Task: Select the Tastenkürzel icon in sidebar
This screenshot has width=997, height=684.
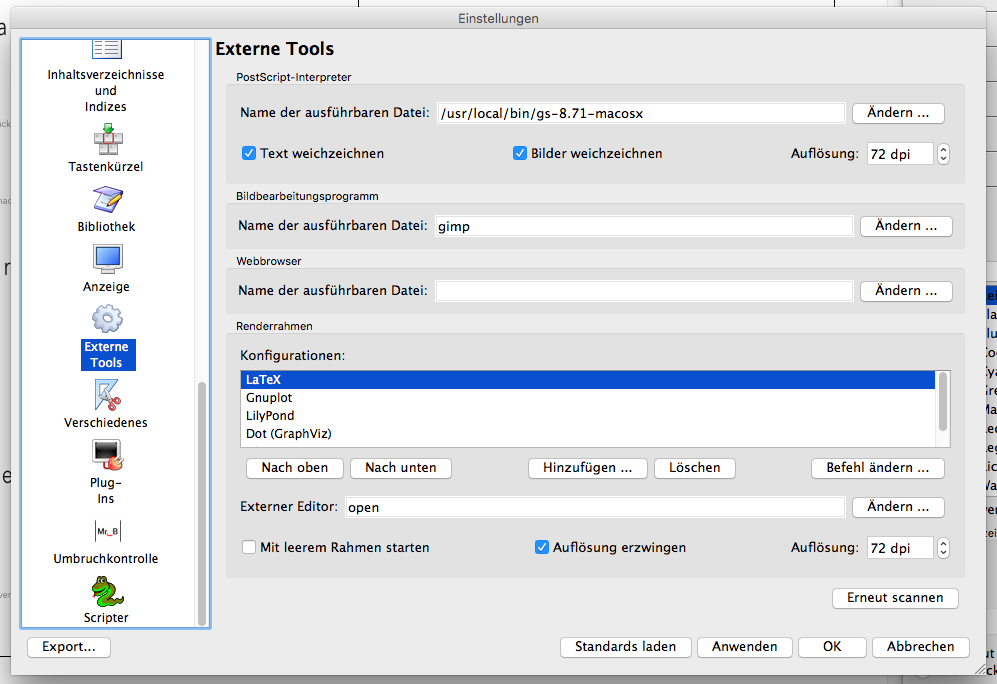Action: coord(106,138)
